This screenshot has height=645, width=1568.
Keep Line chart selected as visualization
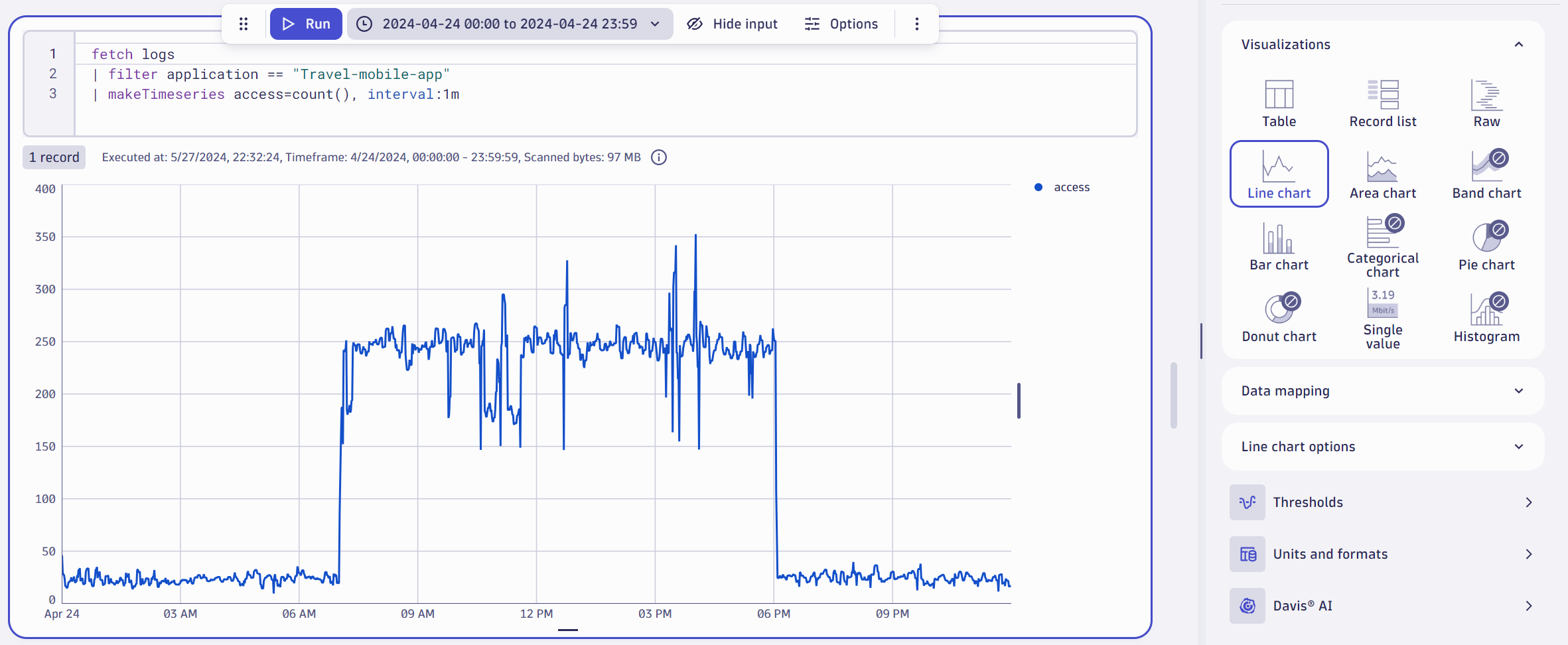pos(1278,174)
